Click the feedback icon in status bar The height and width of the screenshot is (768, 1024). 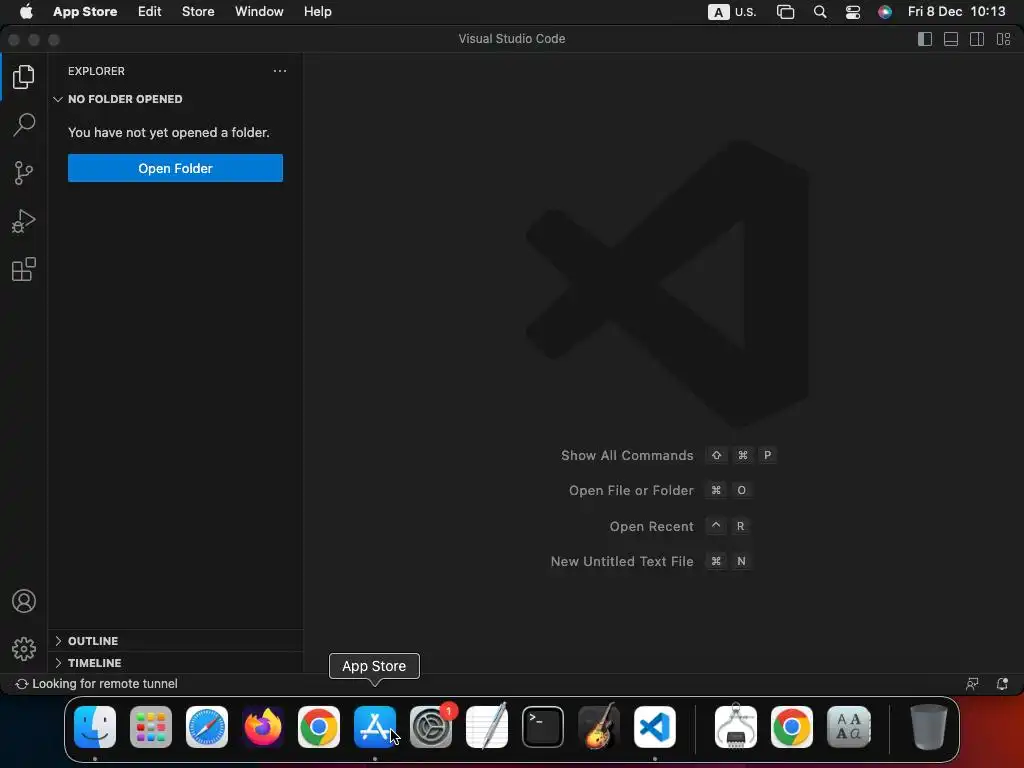coord(972,684)
